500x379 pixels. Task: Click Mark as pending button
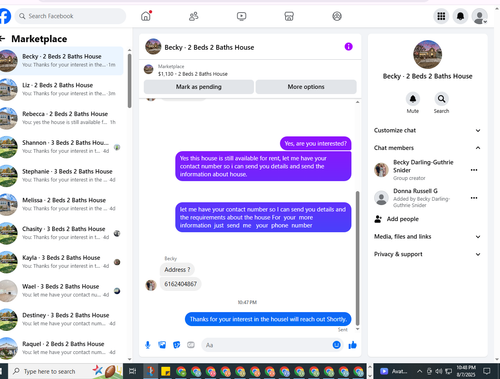199,87
